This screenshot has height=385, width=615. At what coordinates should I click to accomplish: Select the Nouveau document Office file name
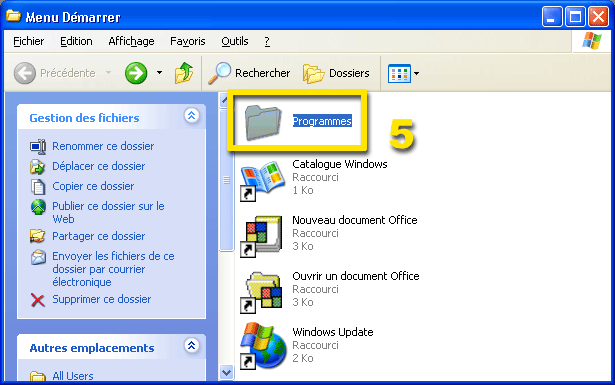(355, 220)
